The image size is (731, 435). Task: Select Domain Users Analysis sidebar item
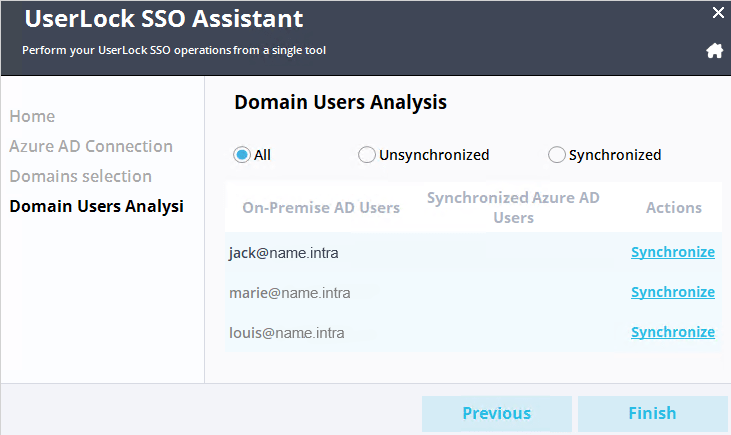97,206
